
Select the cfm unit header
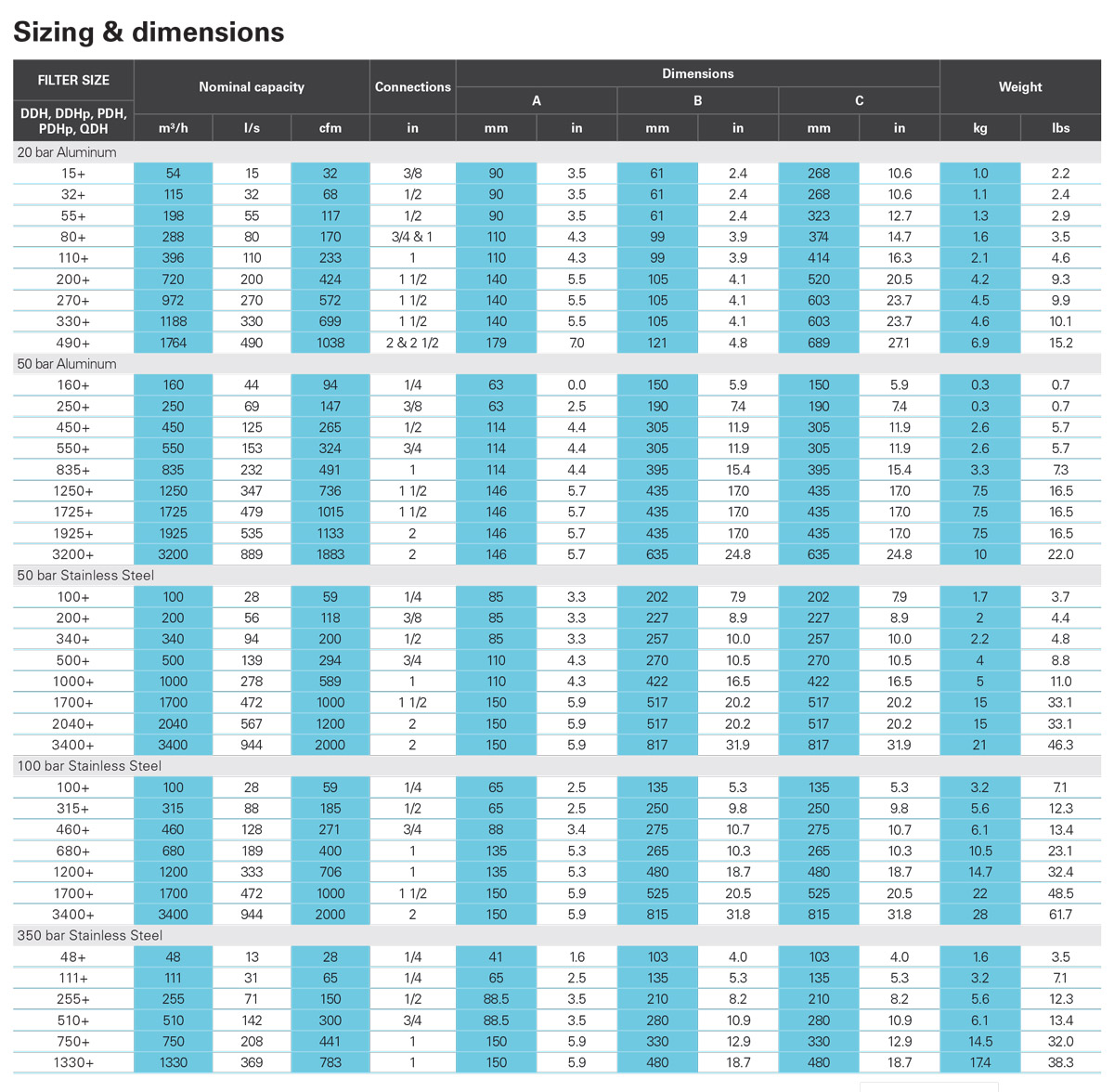pos(330,128)
